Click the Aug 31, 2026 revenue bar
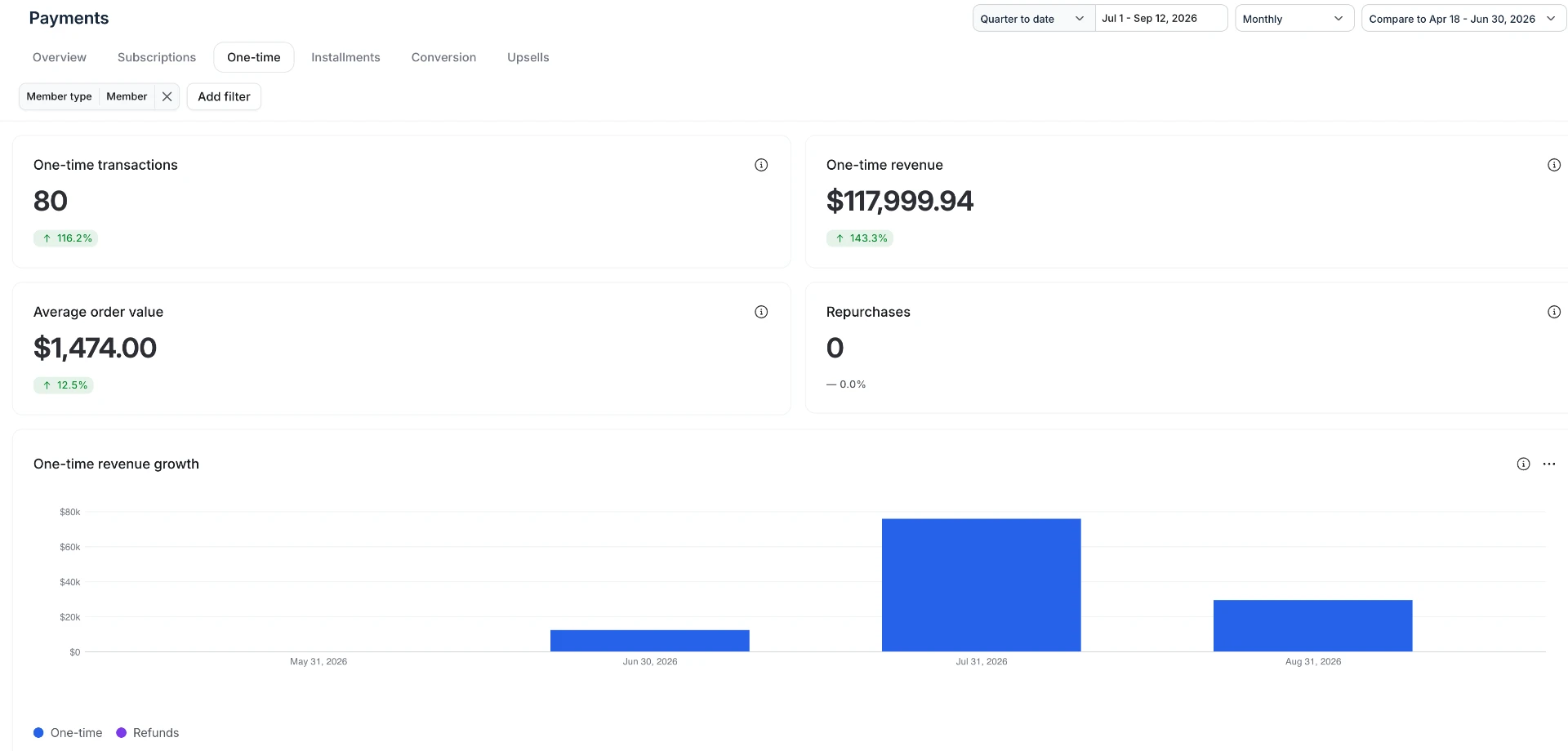 [1313, 626]
